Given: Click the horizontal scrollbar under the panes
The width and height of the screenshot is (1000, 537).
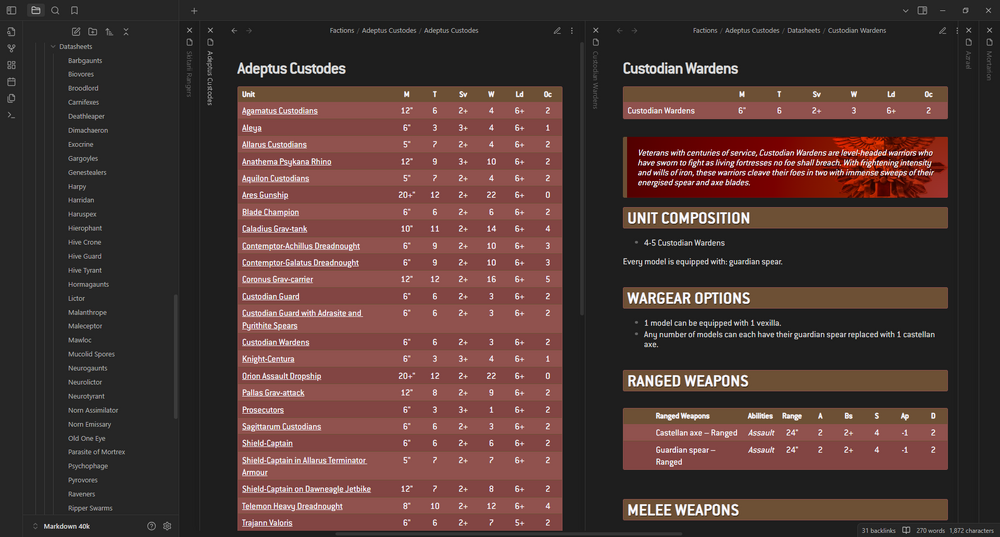Looking at the screenshot, I should tap(509, 534).
